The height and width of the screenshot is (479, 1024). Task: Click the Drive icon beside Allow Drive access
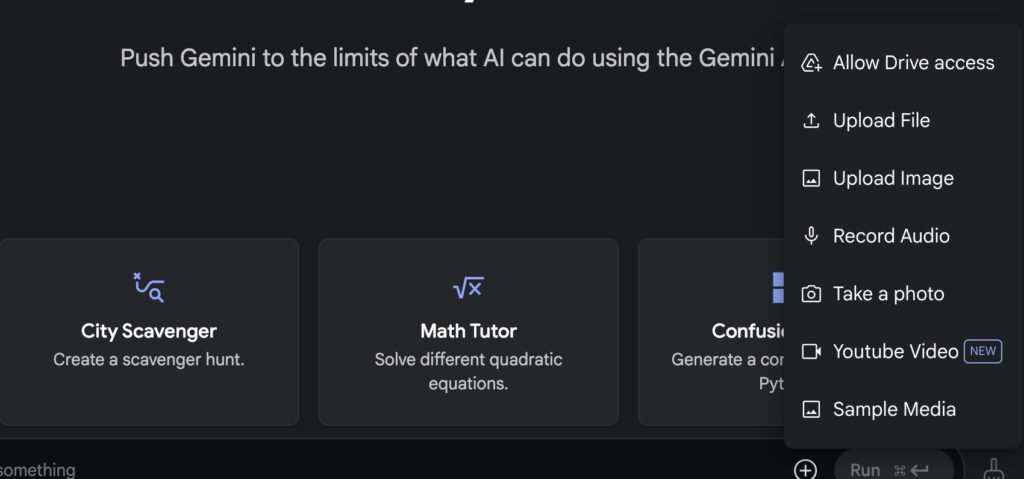click(811, 63)
